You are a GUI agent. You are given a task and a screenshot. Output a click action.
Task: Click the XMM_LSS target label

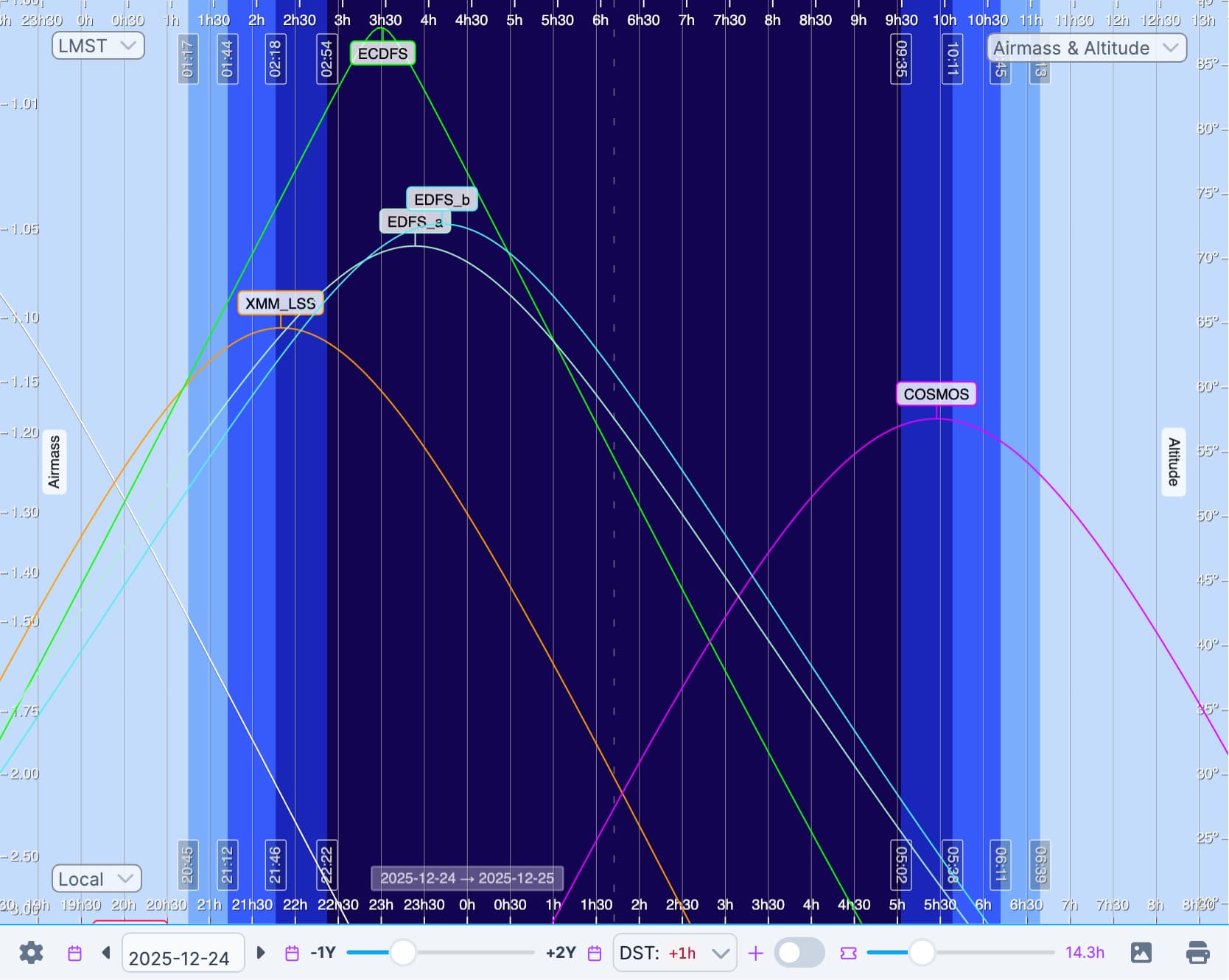tap(280, 304)
